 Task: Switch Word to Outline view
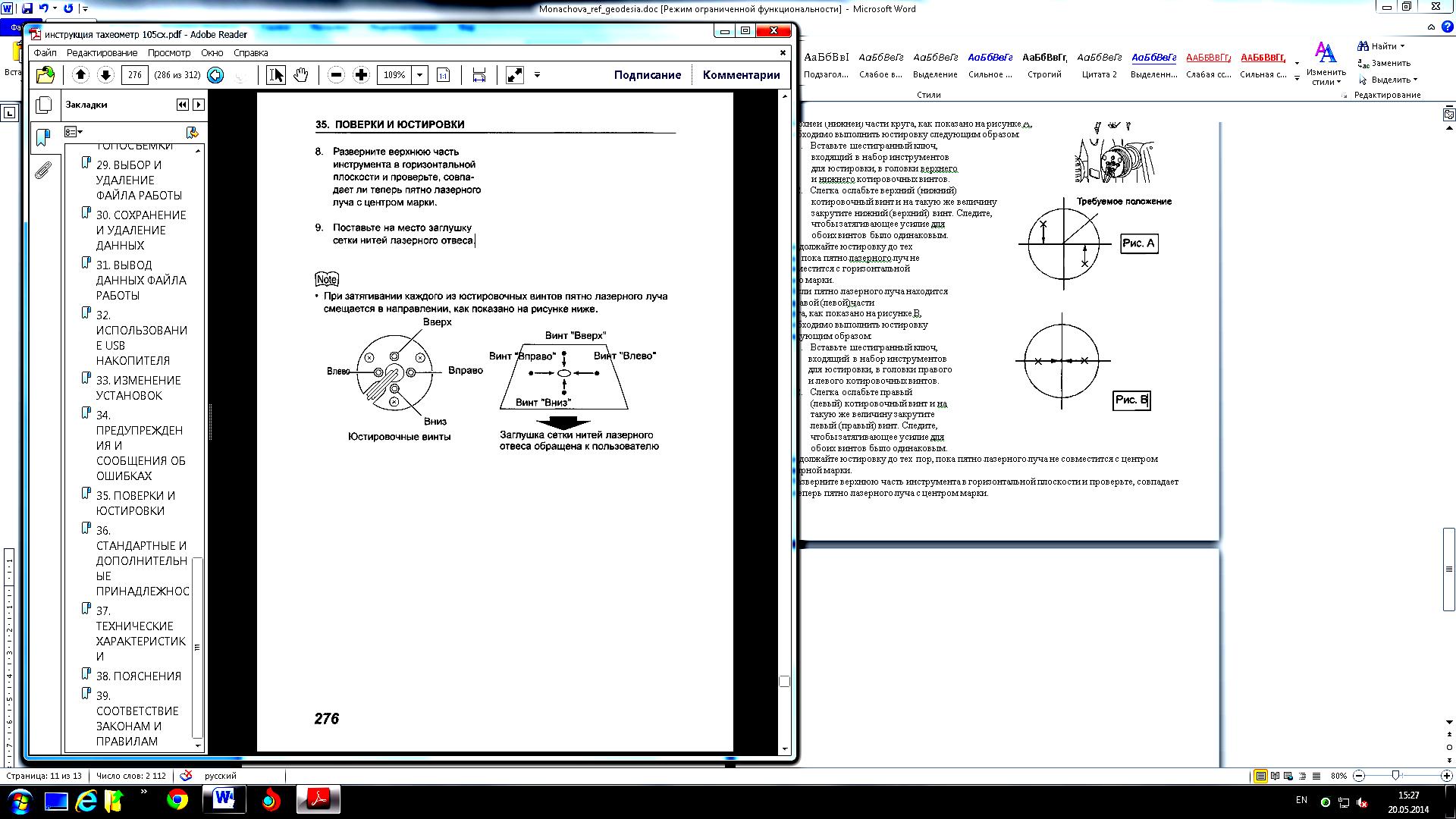[1303, 776]
